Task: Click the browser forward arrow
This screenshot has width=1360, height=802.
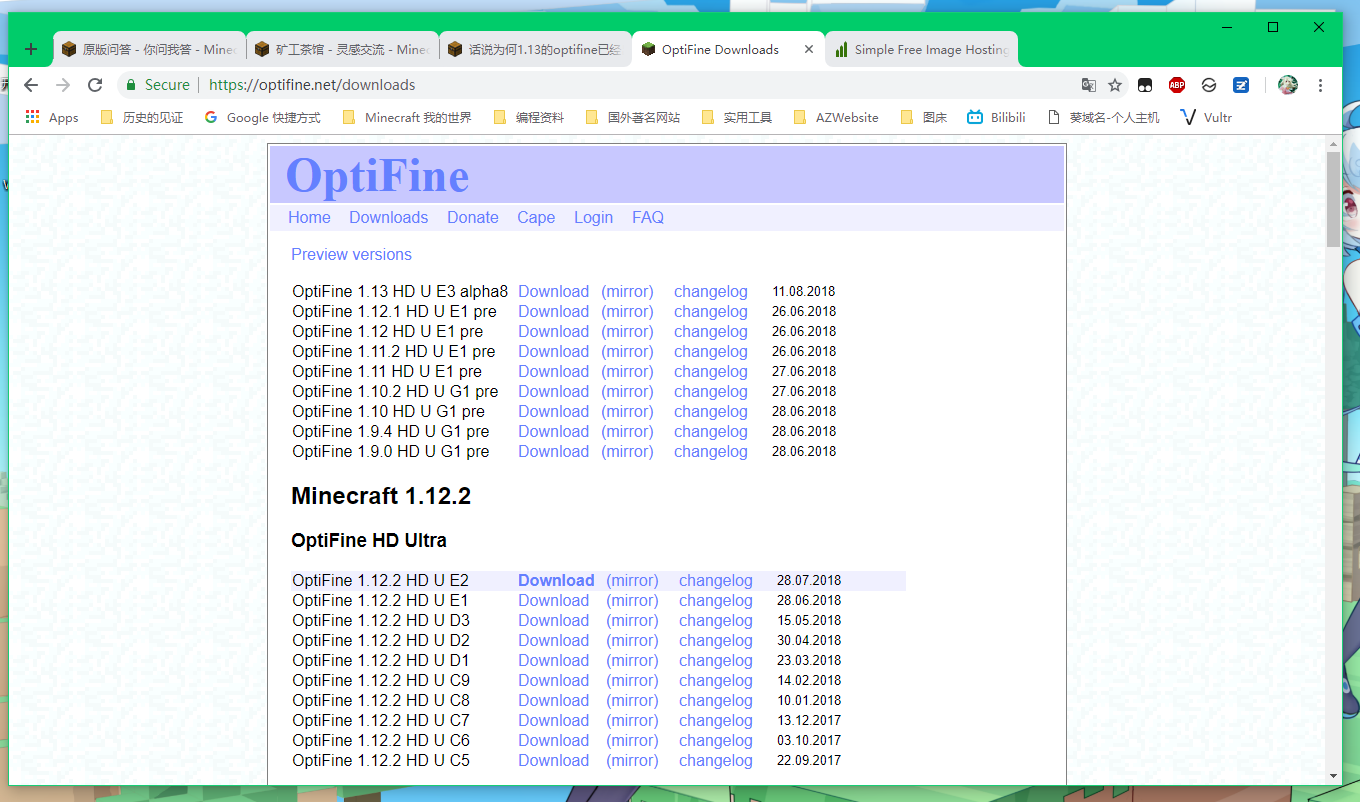Action: coord(63,85)
